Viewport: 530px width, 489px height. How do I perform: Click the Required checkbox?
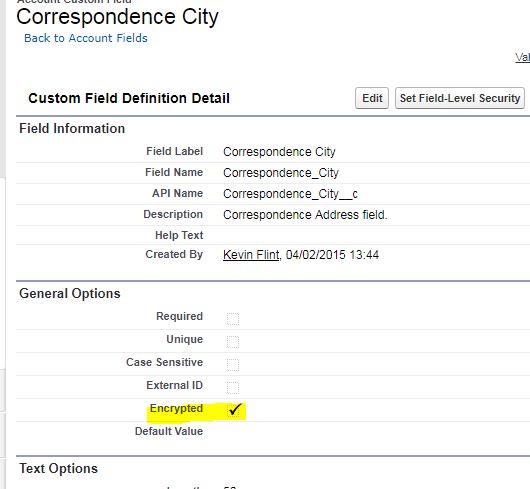pyautogui.click(x=233, y=319)
